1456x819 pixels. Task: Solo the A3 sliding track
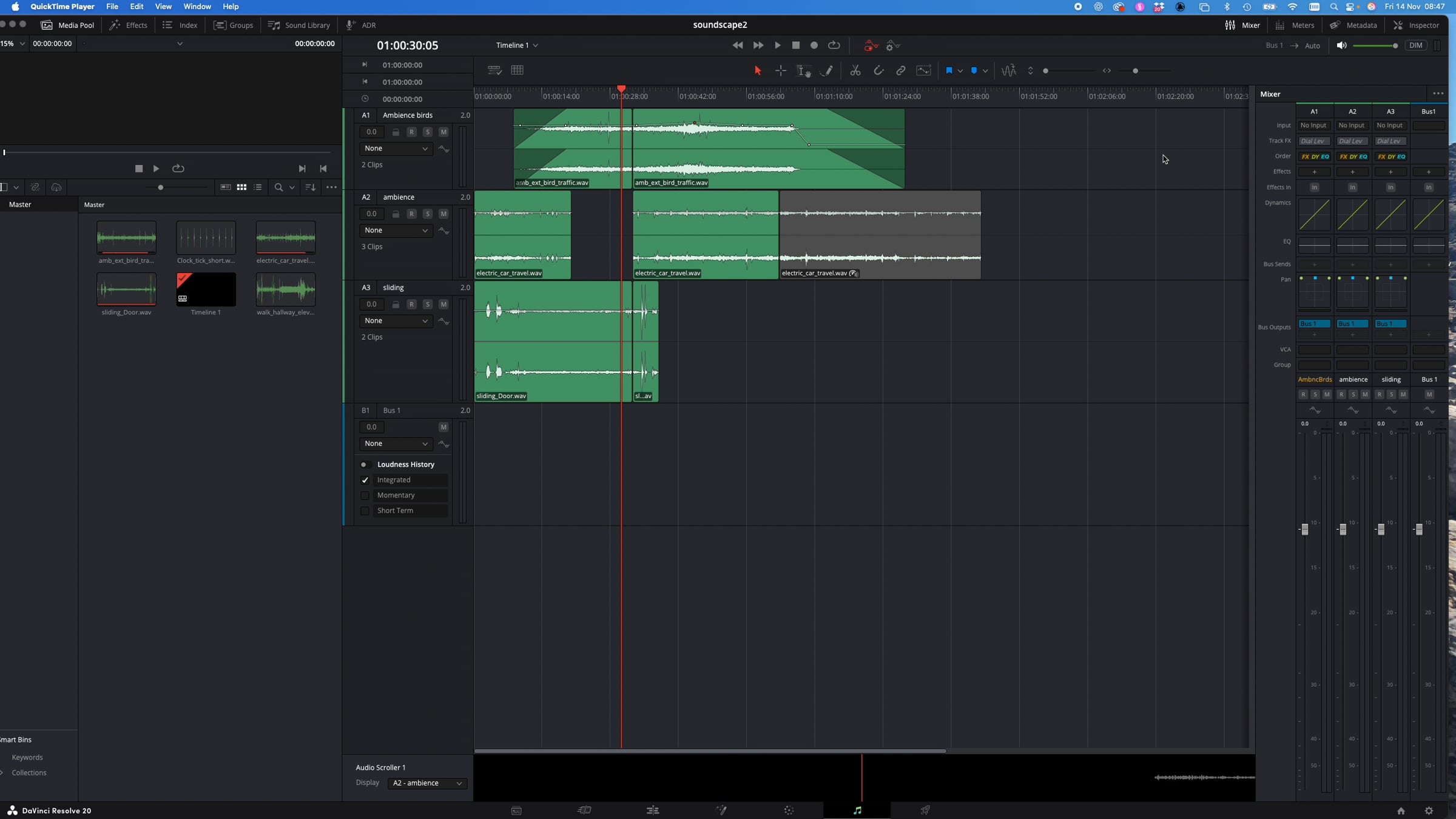[428, 304]
